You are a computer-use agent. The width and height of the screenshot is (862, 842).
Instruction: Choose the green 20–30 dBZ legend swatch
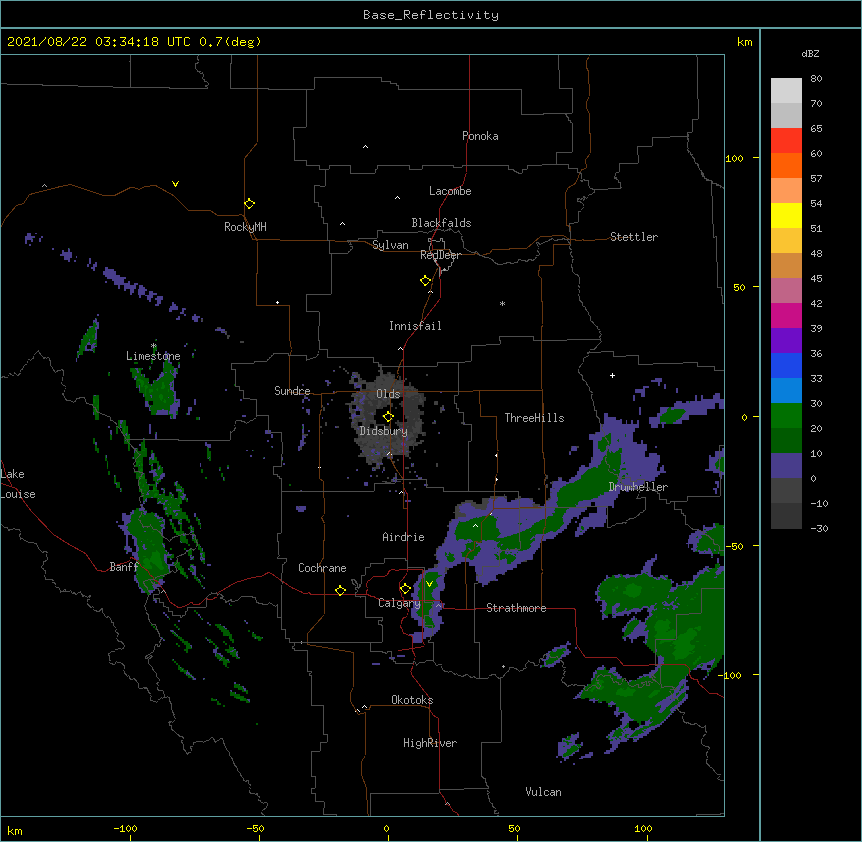[x=786, y=416]
